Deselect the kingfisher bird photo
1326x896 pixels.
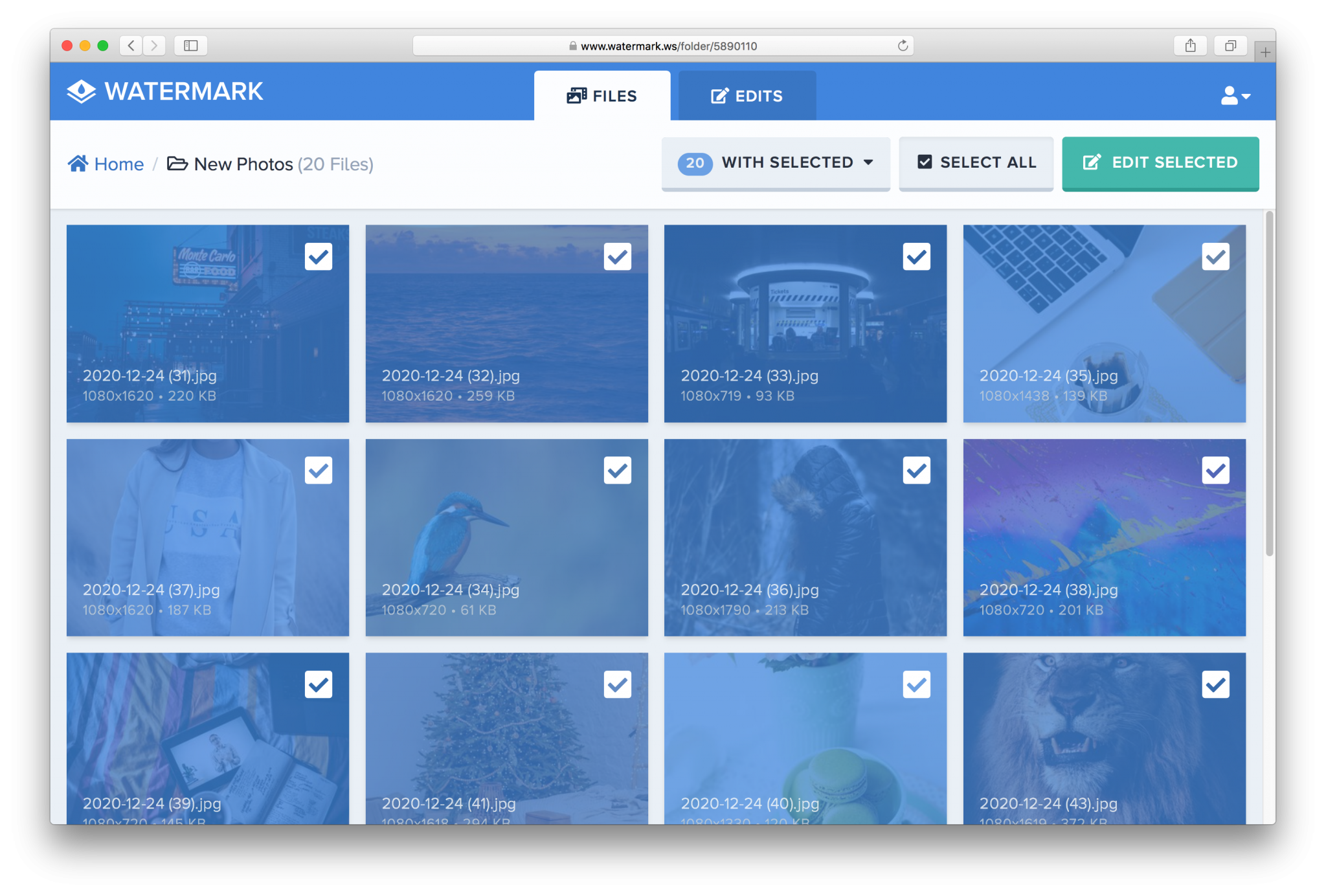pyautogui.click(x=618, y=470)
